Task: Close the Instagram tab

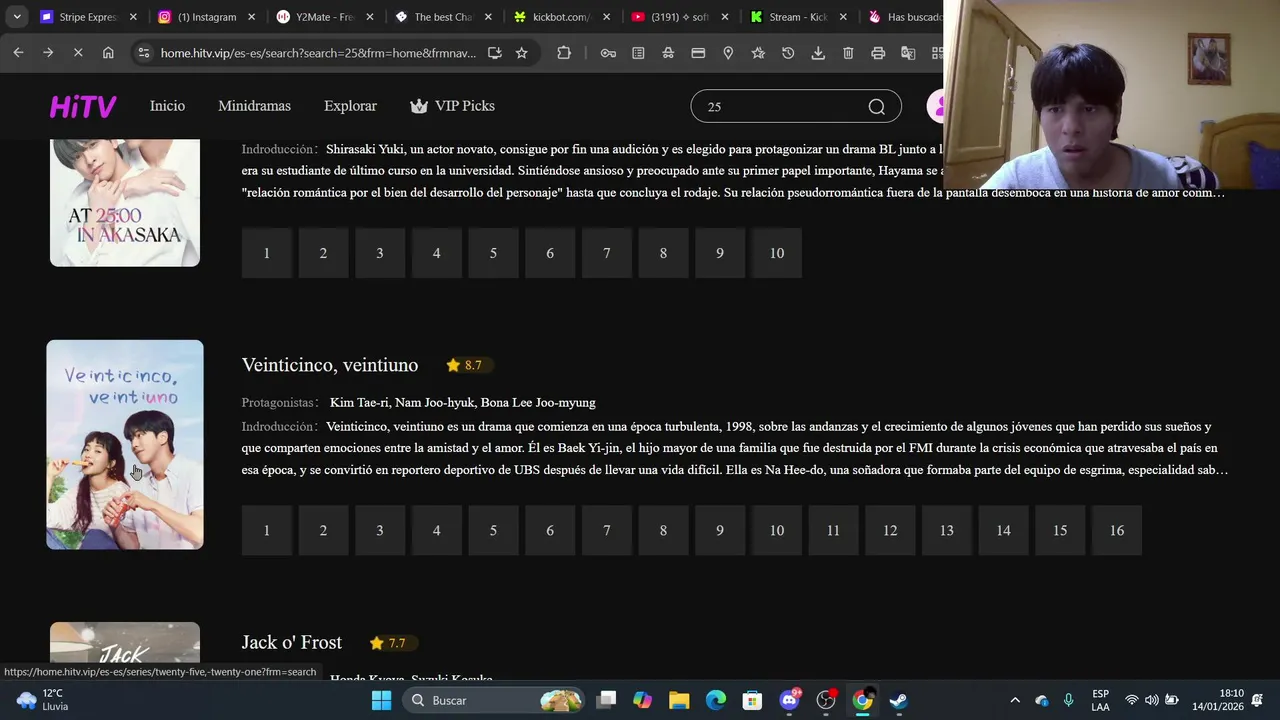Action: 252,17
